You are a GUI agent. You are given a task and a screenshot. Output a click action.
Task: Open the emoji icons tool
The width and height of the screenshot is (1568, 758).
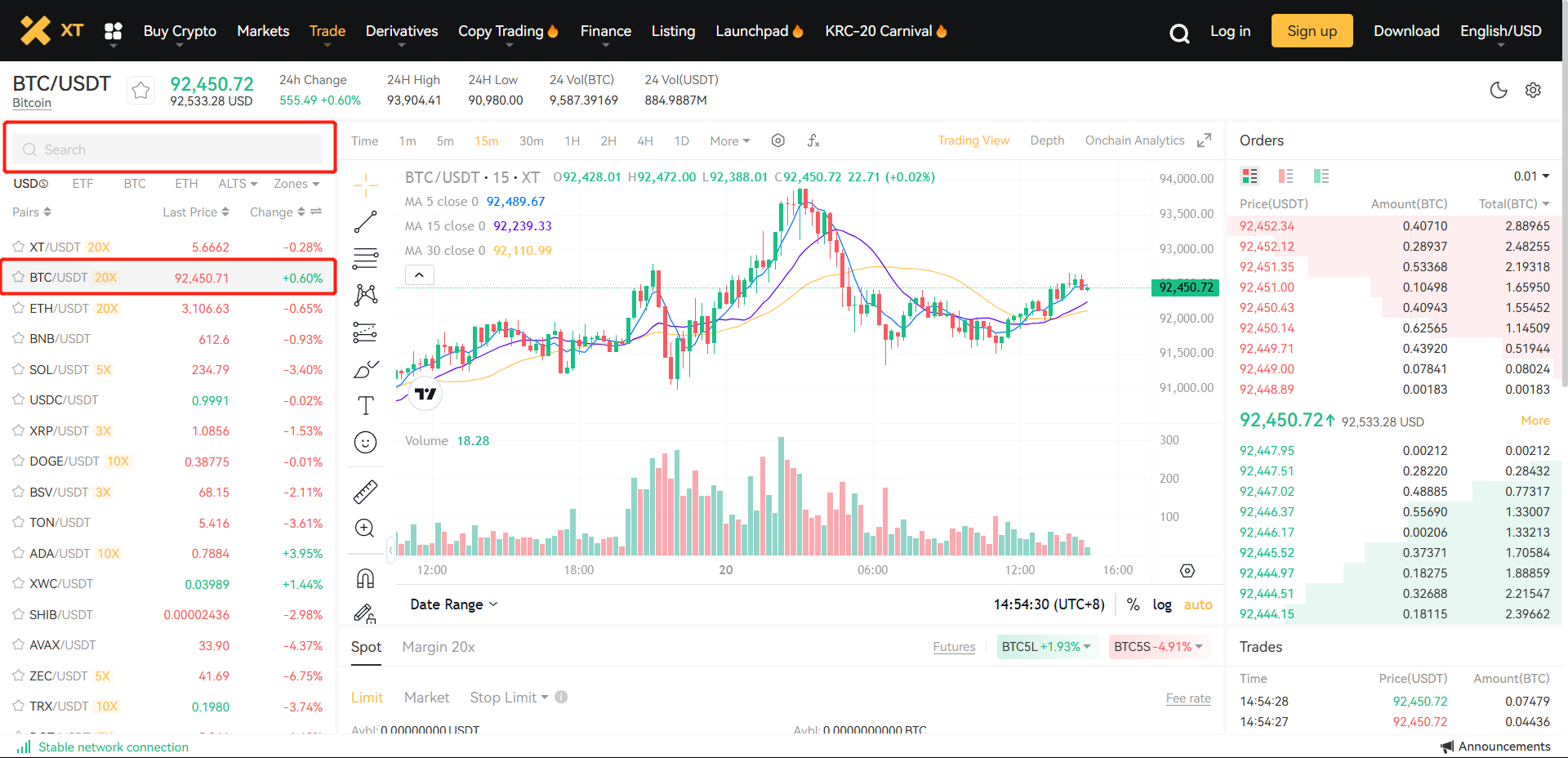coord(365,442)
